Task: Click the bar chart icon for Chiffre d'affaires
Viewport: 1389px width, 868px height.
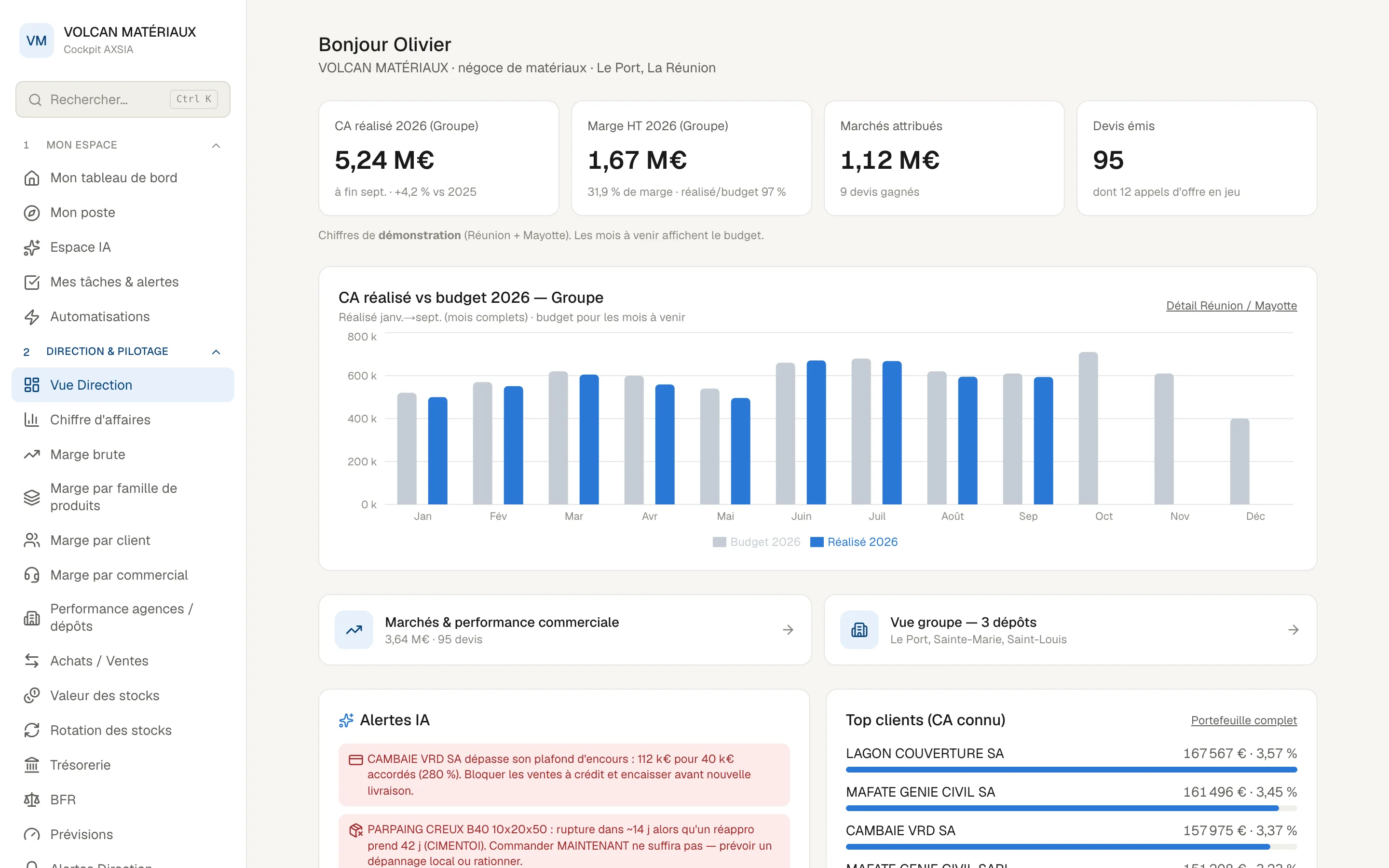Action: [31, 420]
